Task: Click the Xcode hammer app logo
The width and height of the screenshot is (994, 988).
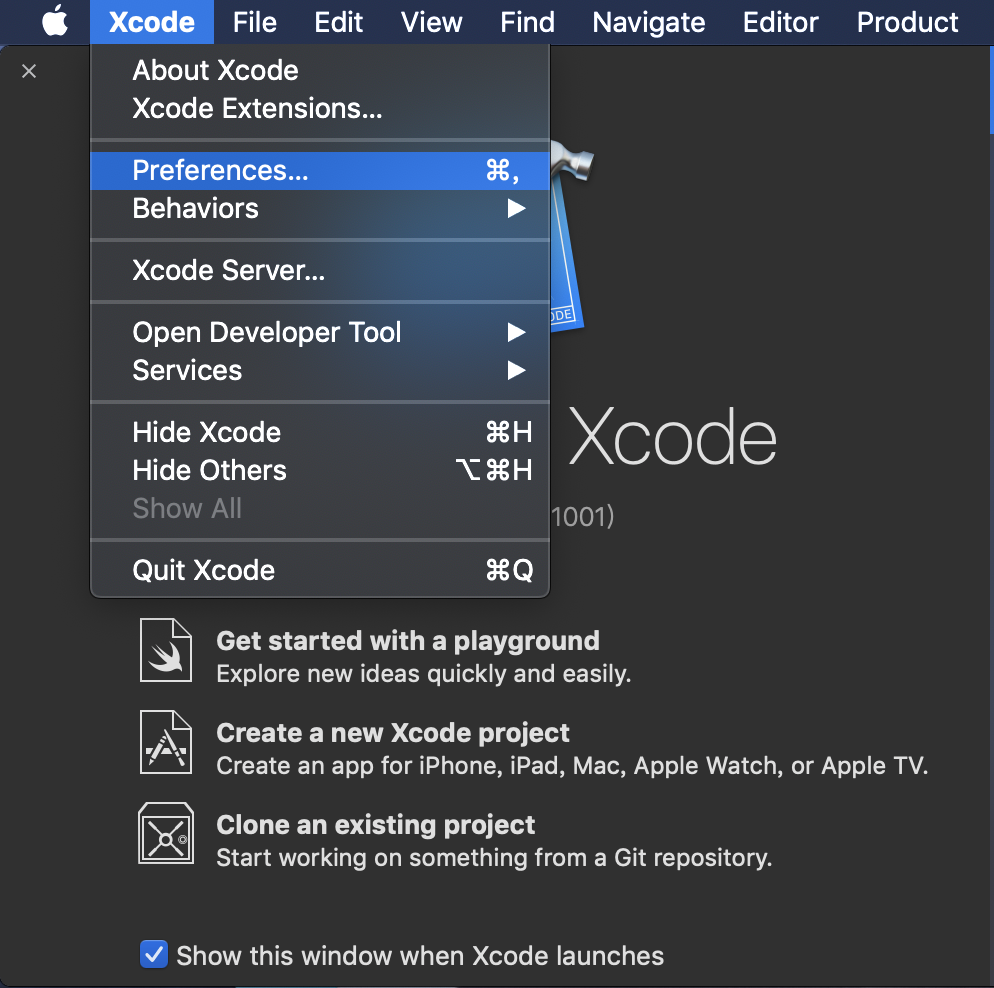Action: tap(571, 234)
